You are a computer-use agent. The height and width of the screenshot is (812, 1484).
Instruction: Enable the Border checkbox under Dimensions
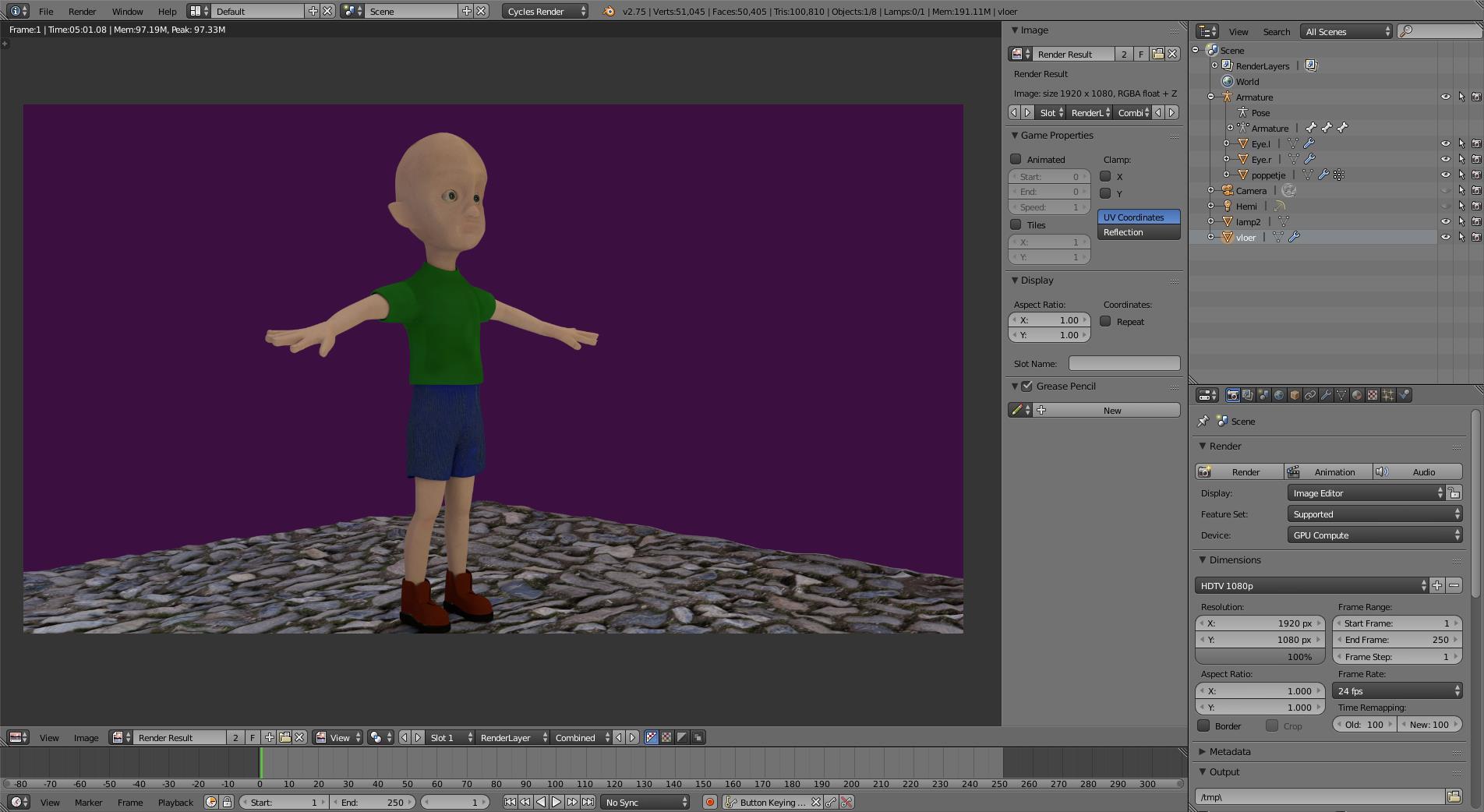pyautogui.click(x=1204, y=726)
